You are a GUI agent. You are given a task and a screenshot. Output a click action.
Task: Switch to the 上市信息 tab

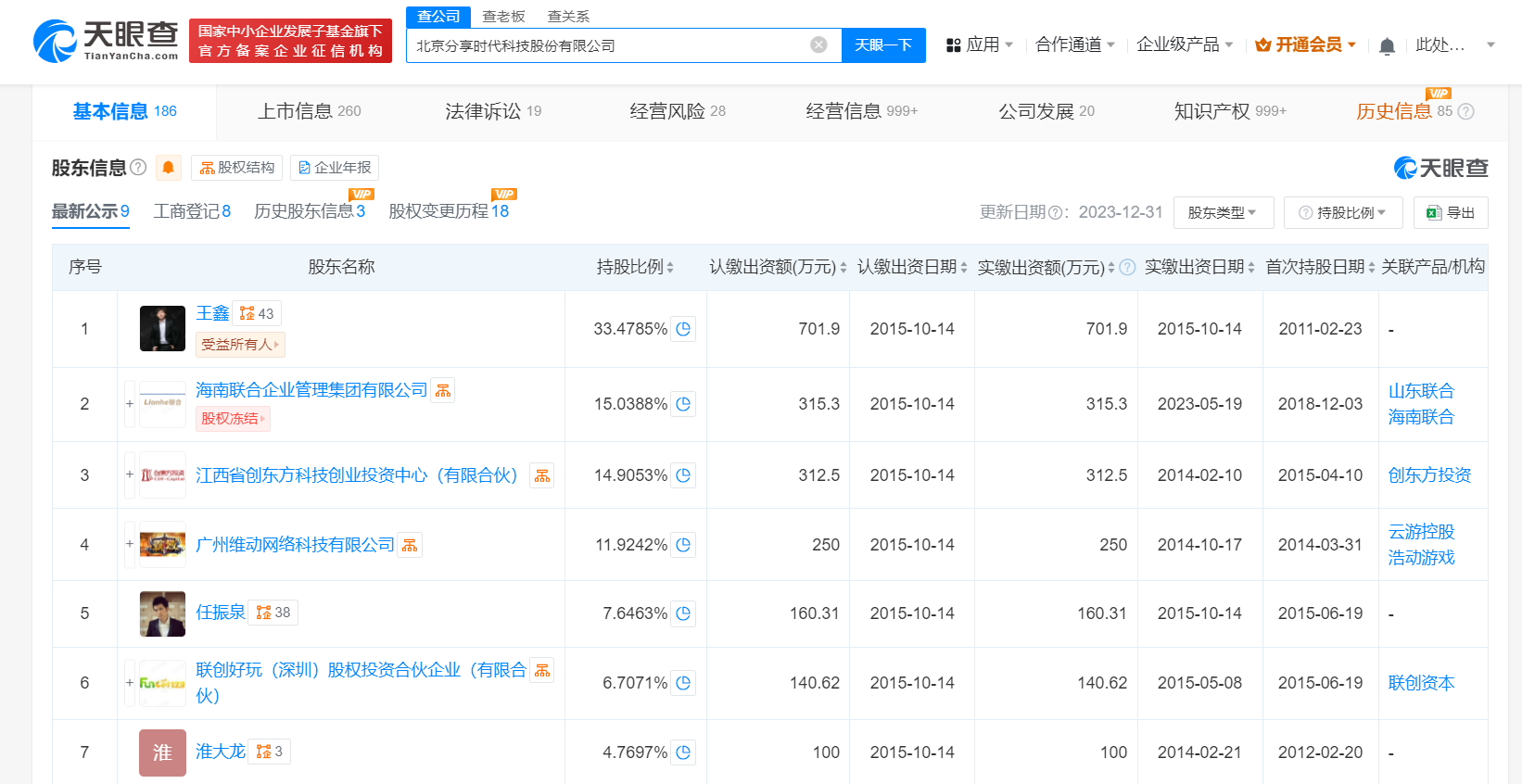(310, 111)
